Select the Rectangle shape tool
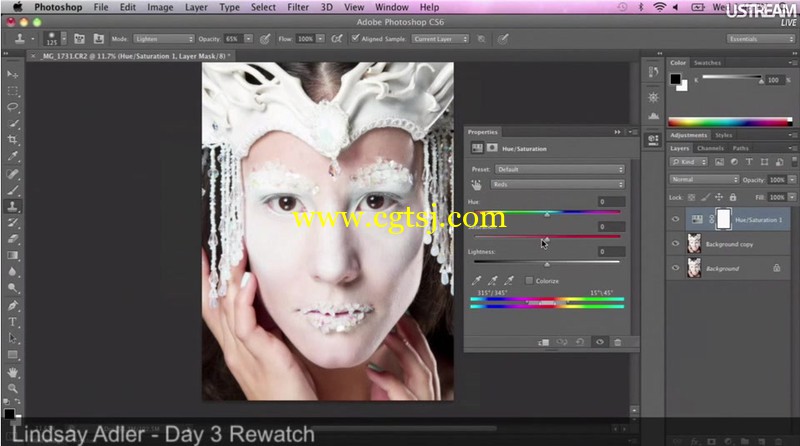The width and height of the screenshot is (800, 446). coord(13,355)
